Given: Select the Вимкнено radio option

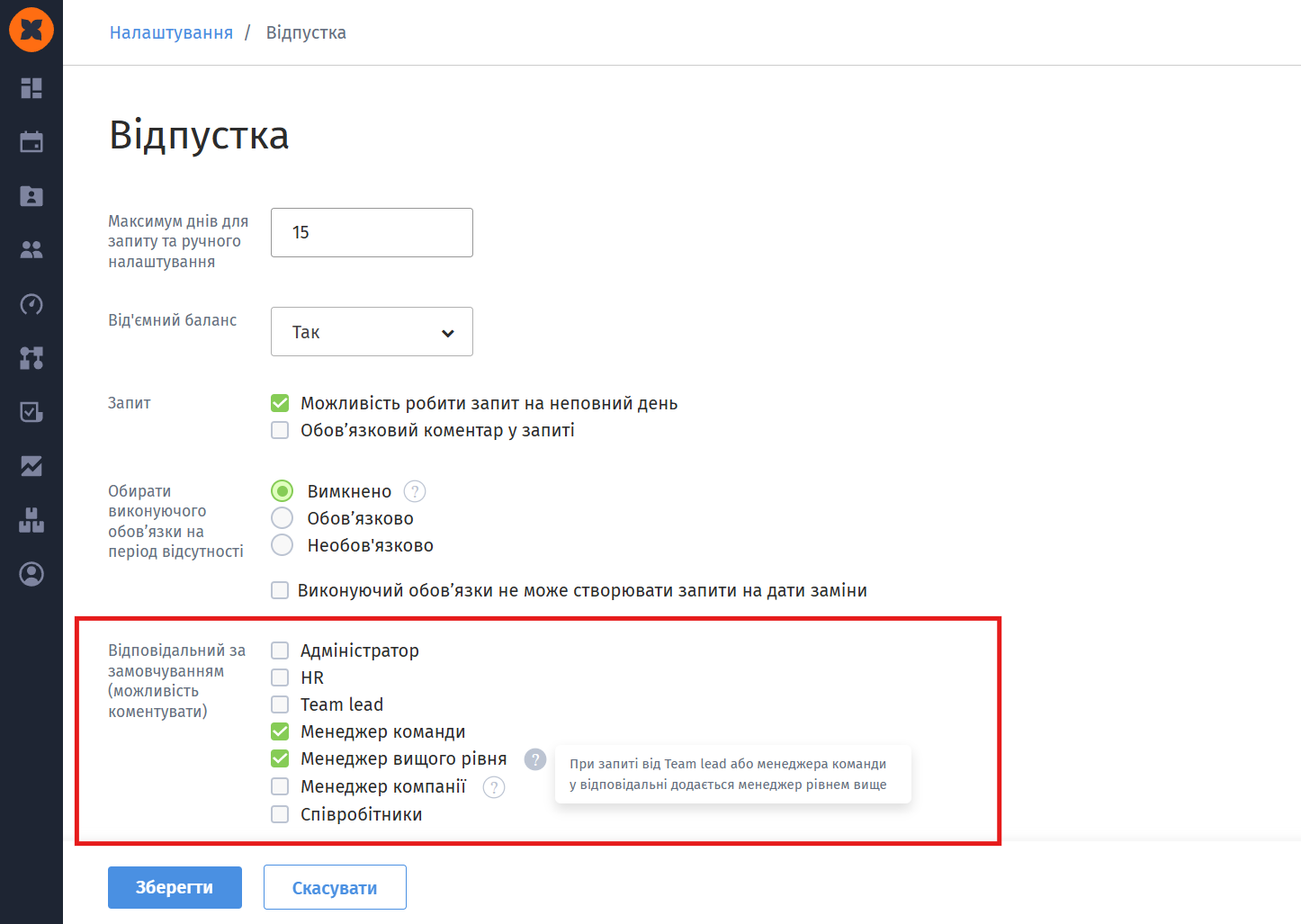Looking at the screenshot, I should click(283, 491).
